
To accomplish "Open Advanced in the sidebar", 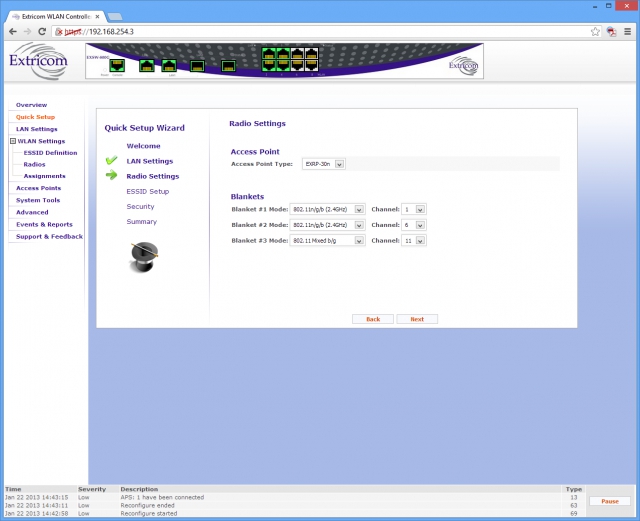I will (x=32, y=212).
